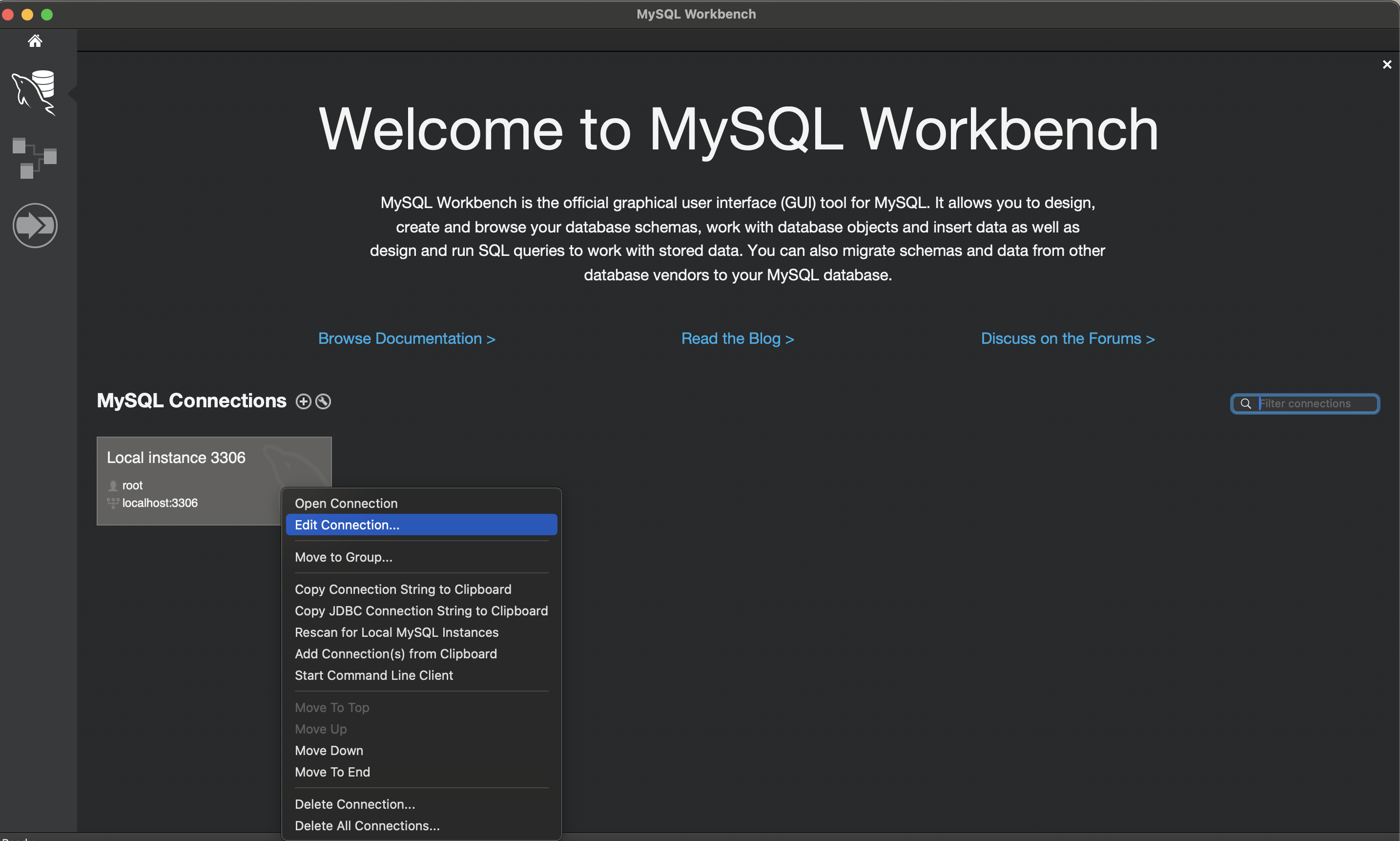
Task: Choose Edit Connection... from the menu
Action: click(421, 525)
